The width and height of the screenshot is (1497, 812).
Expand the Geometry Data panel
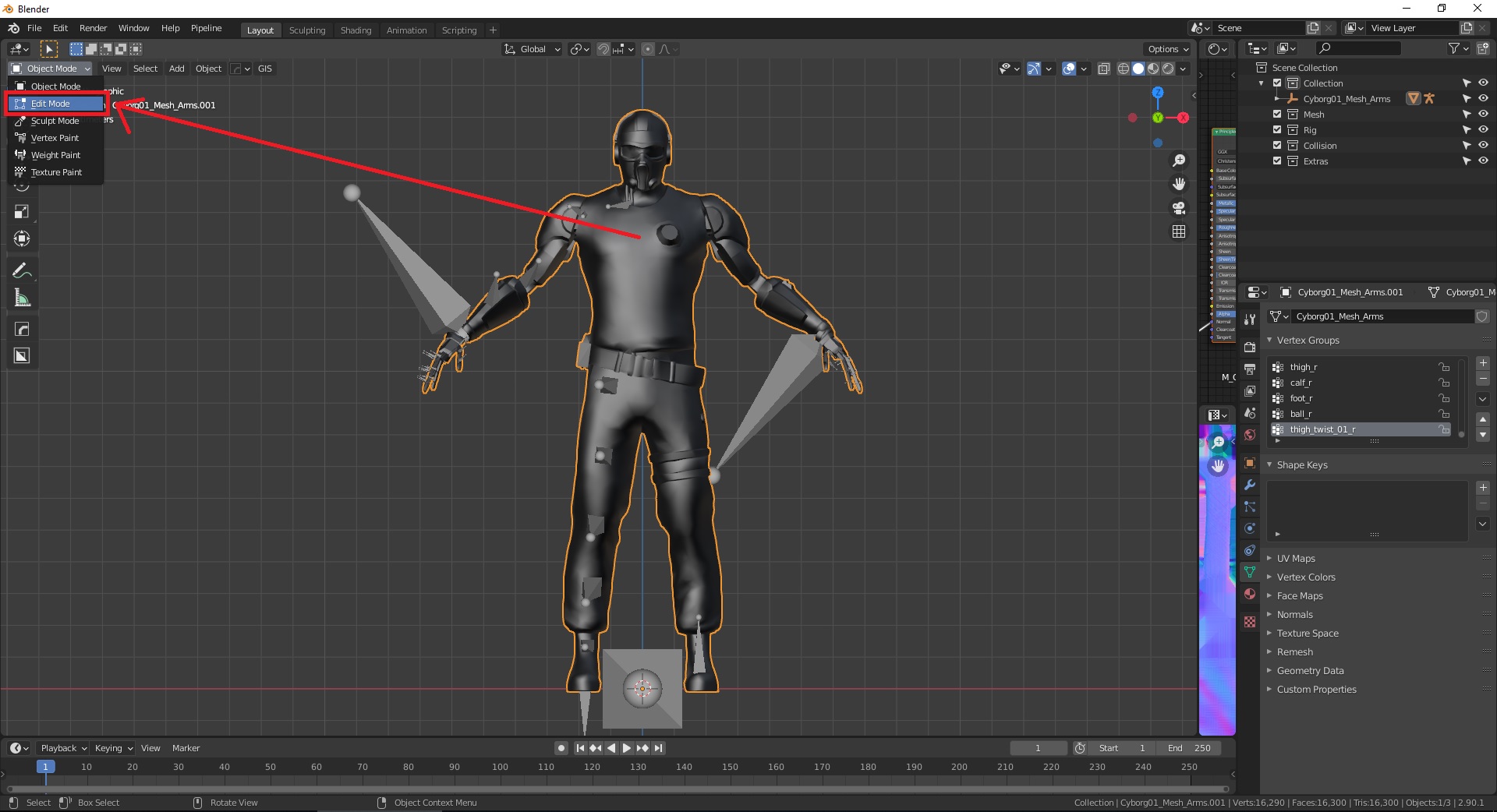pyautogui.click(x=1310, y=671)
